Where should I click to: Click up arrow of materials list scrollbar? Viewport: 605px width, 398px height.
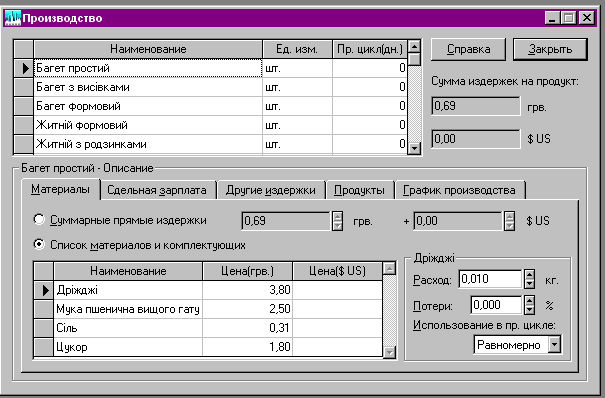390,268
